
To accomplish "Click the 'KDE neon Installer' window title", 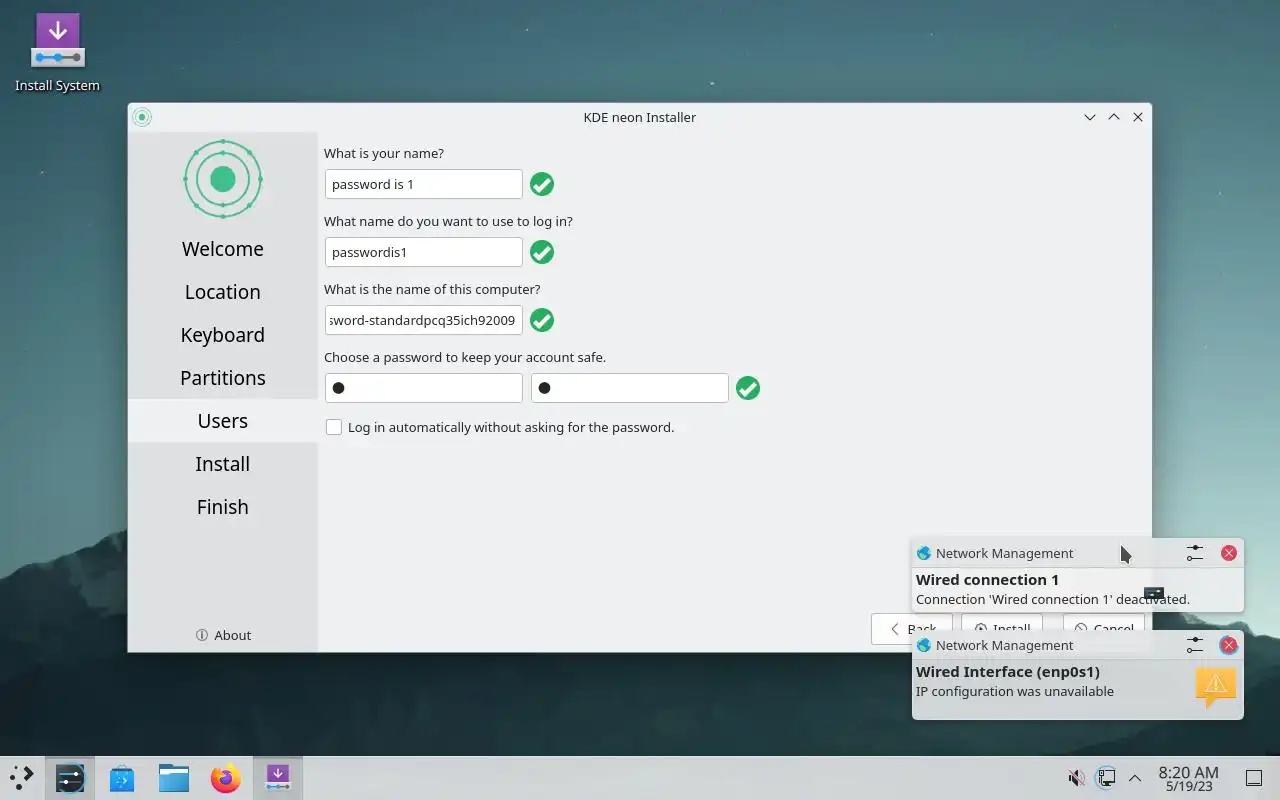I will (640, 117).
